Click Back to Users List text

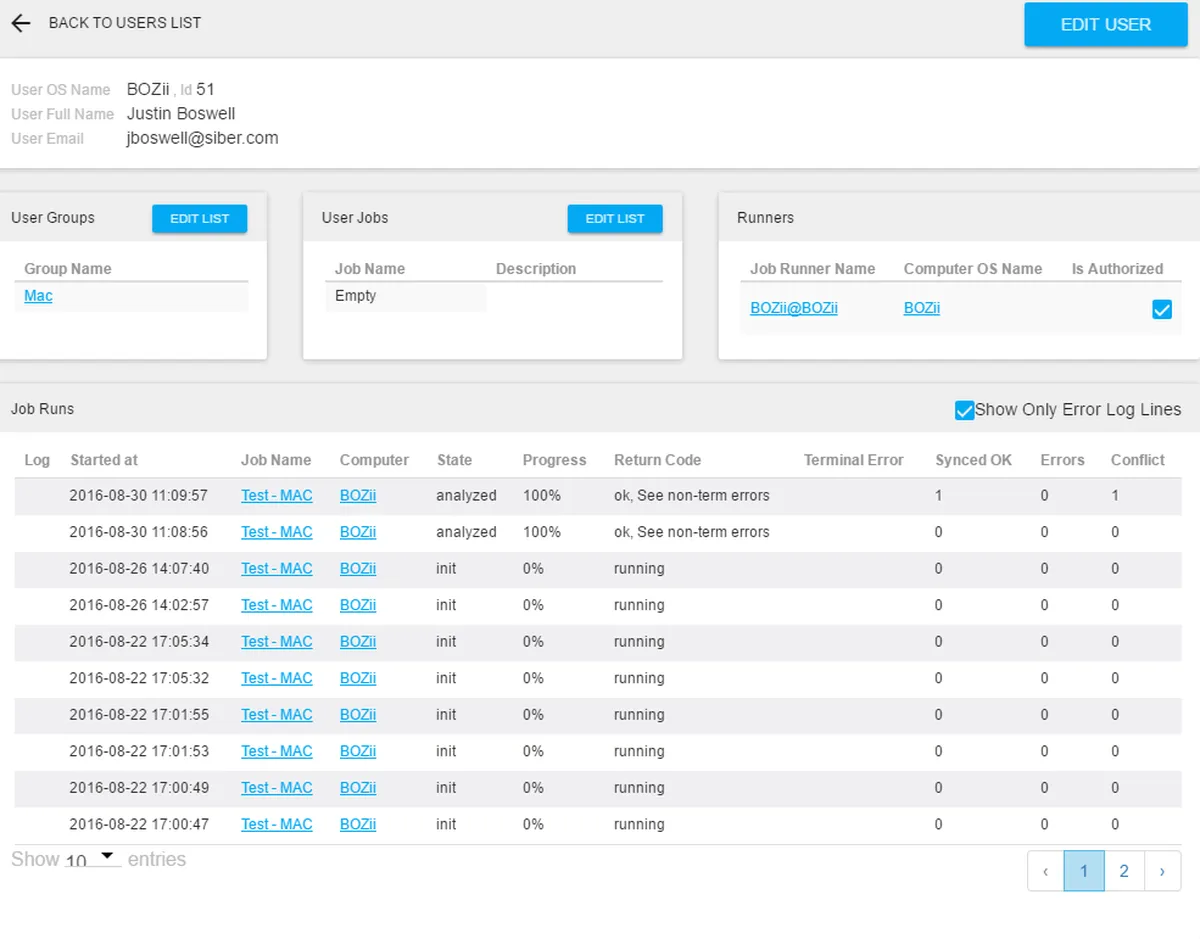[125, 23]
